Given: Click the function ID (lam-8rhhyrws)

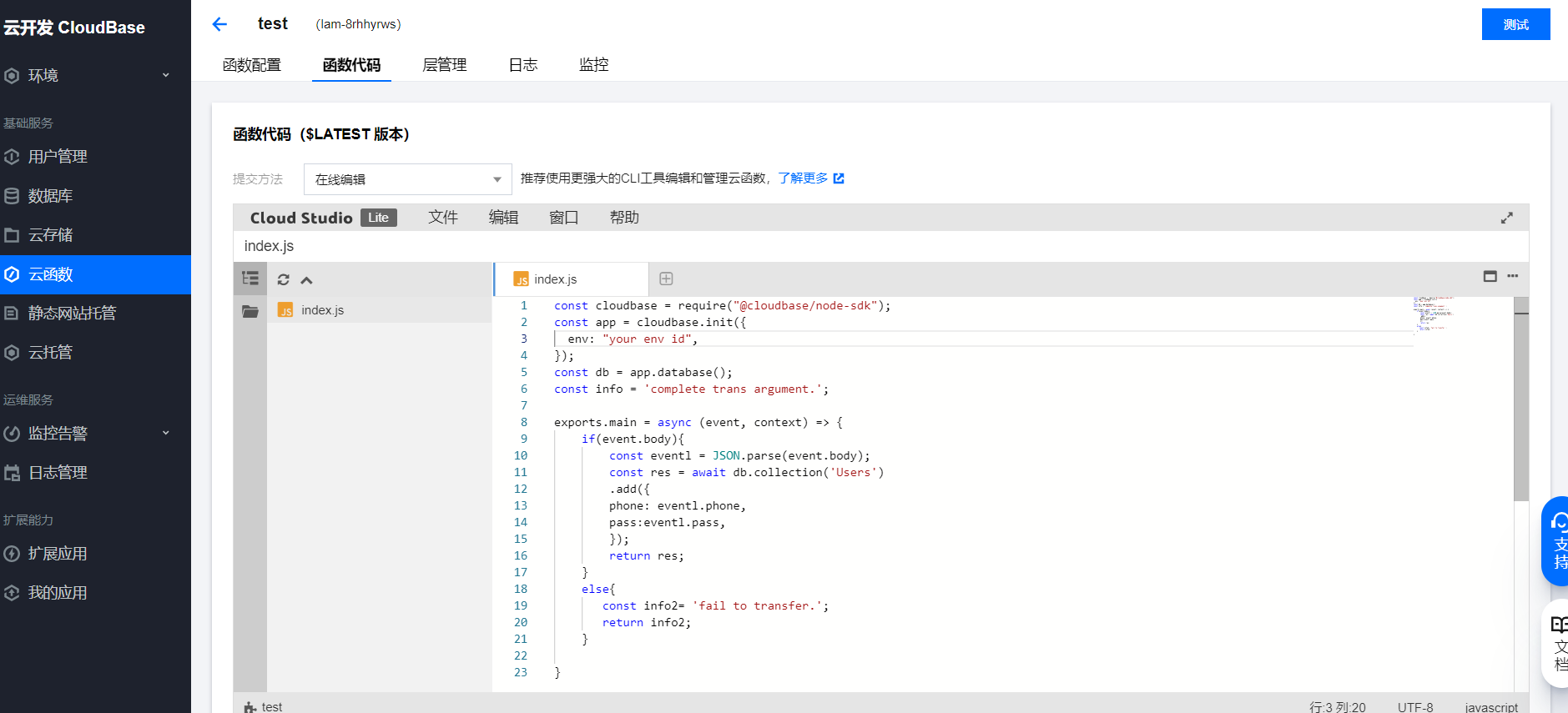Looking at the screenshot, I should tap(358, 24).
